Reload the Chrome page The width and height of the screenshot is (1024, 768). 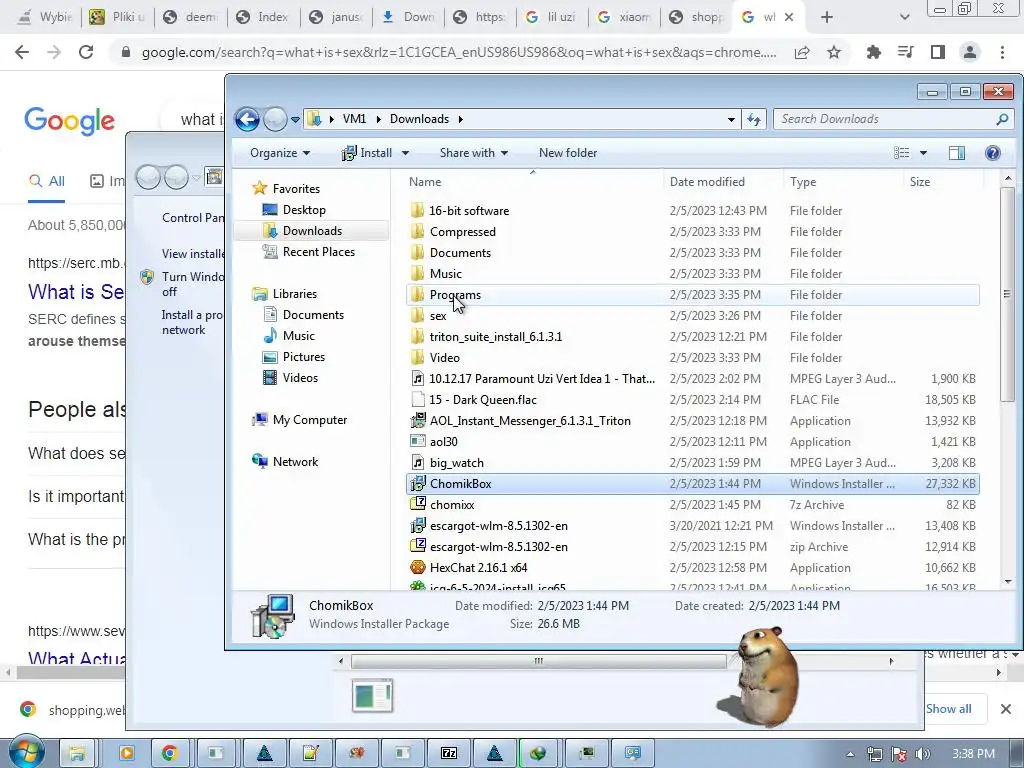point(86,52)
